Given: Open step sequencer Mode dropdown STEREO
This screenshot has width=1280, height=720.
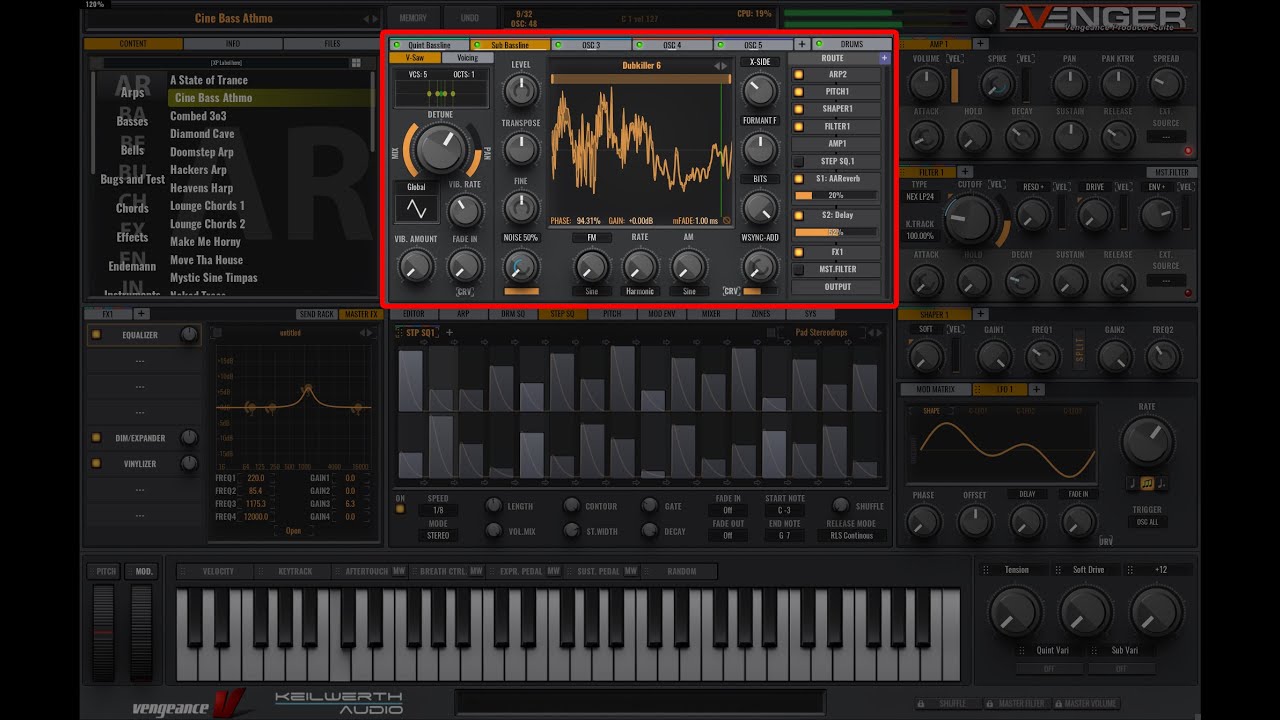Looking at the screenshot, I should 438,536.
